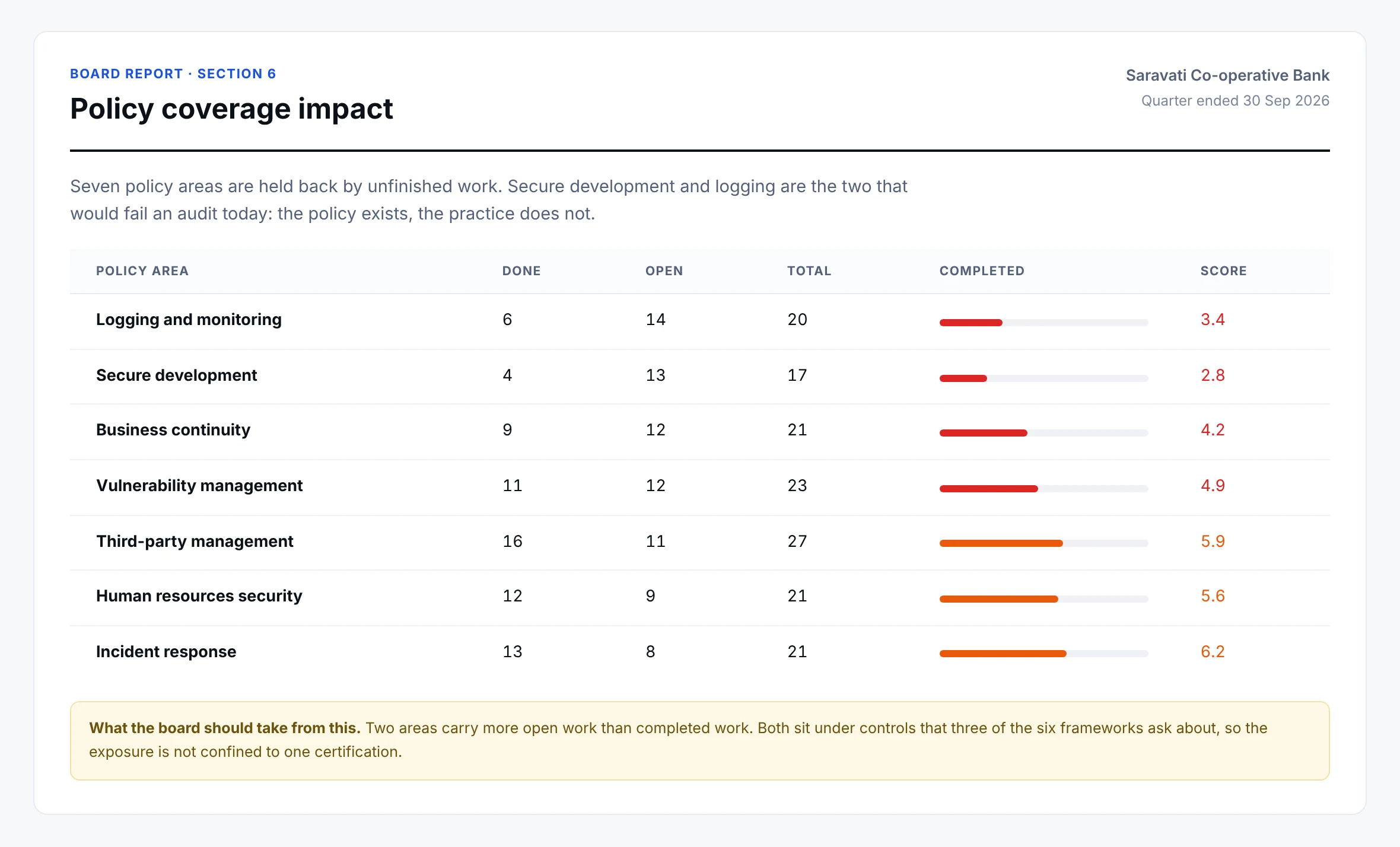1400x847 pixels.
Task: Select the Vulnerability management row label
Action: pyautogui.click(x=199, y=486)
